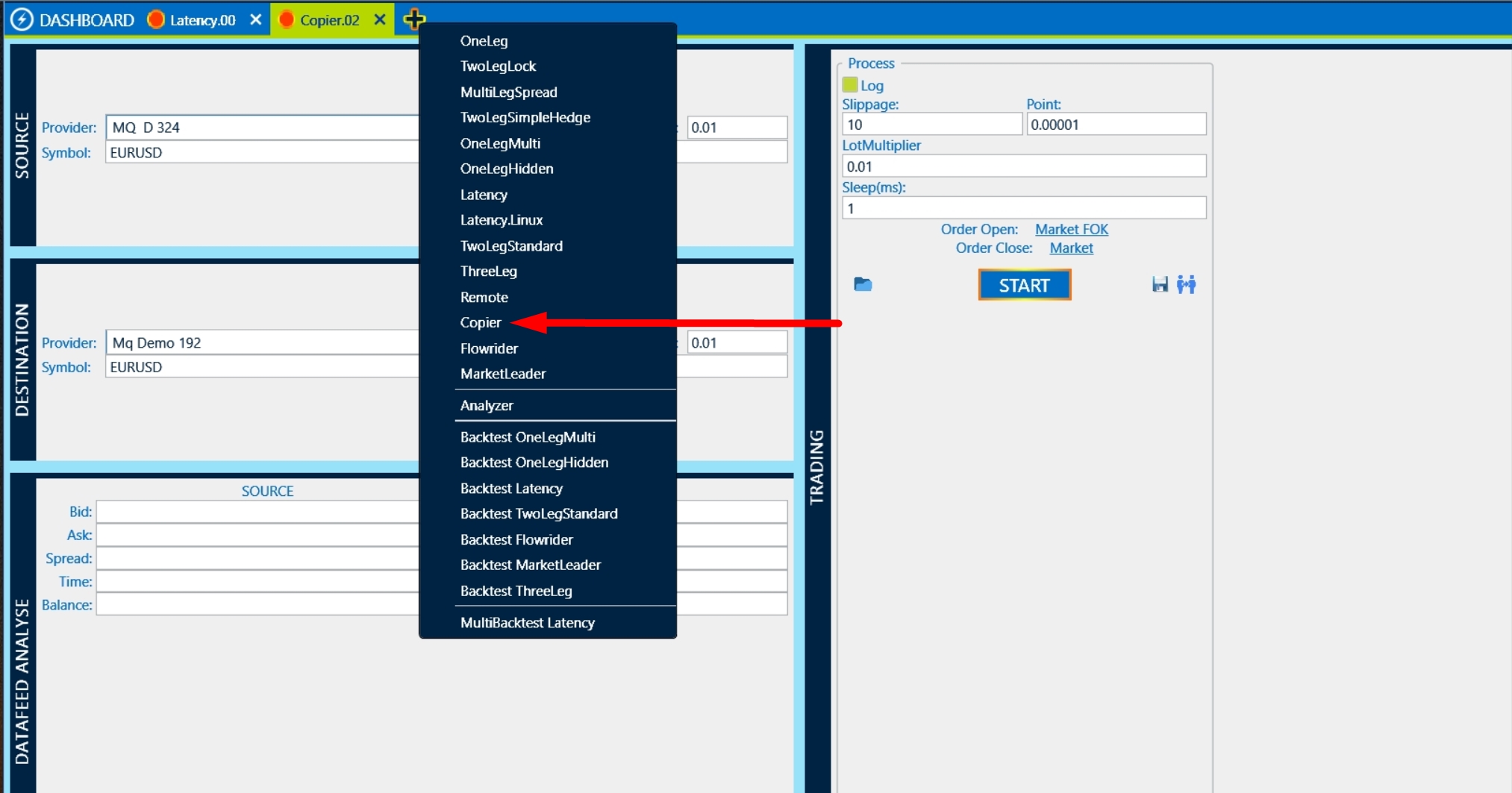Viewport: 1512px width, 793px height.
Task: Open the Source Provider field MQ D 324
Action: coord(263,128)
